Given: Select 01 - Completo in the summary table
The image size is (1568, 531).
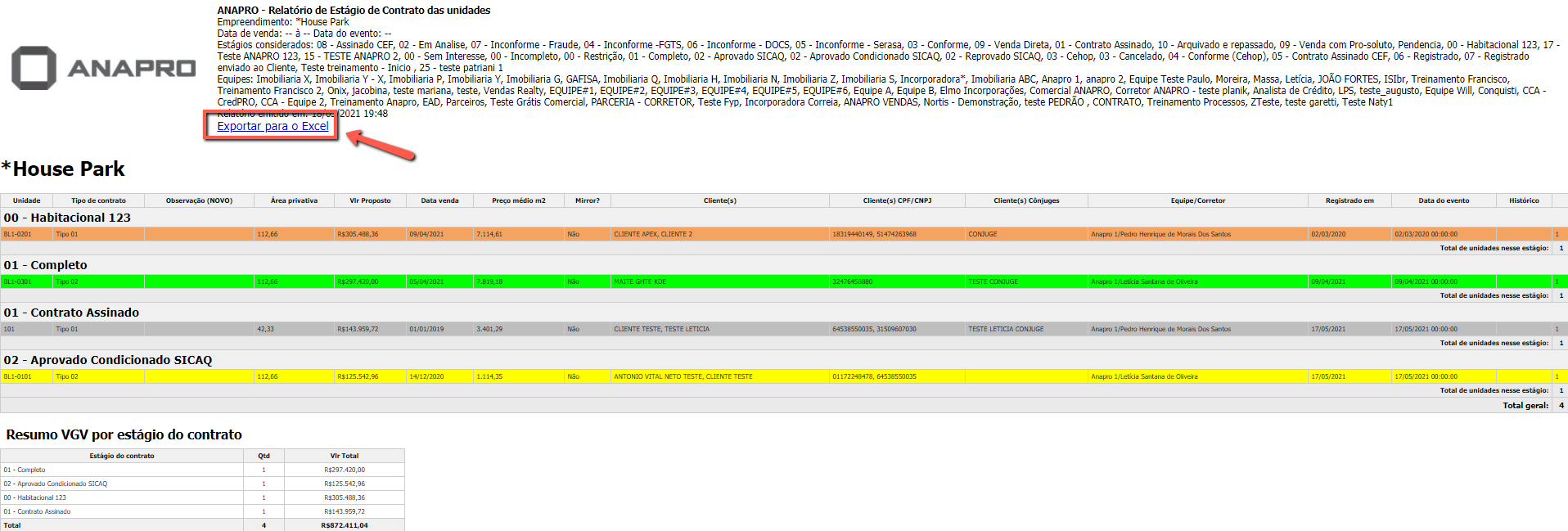Looking at the screenshot, I should point(25,470).
